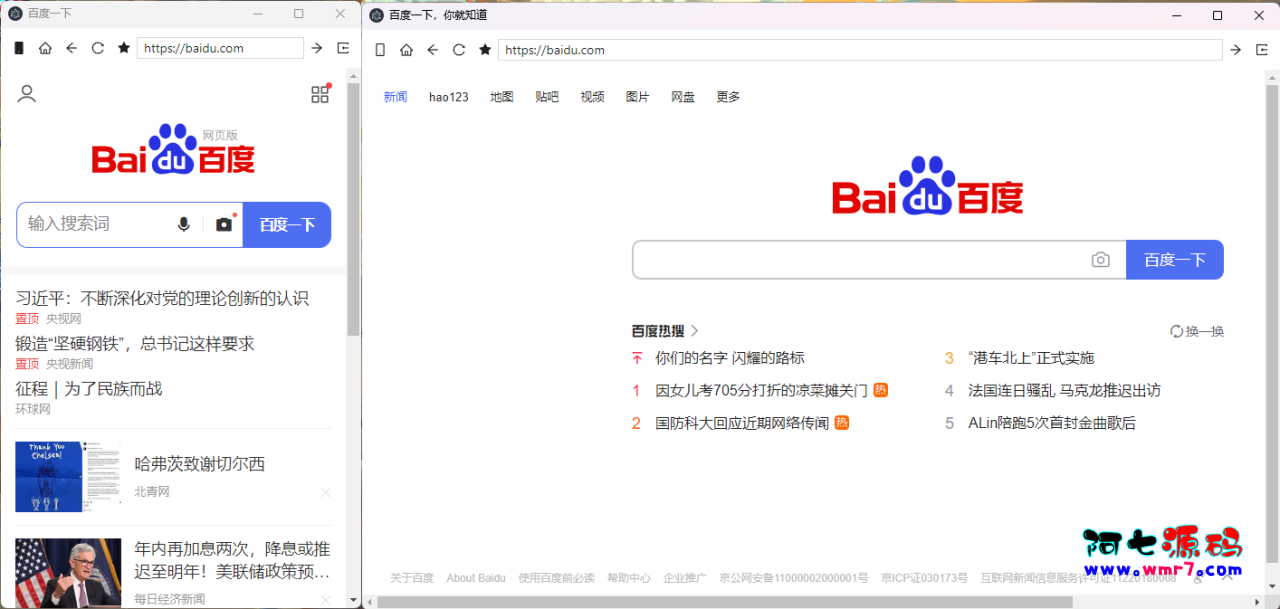Open headline 征程｜为了民族而战
This screenshot has width=1280, height=609.
[89, 388]
